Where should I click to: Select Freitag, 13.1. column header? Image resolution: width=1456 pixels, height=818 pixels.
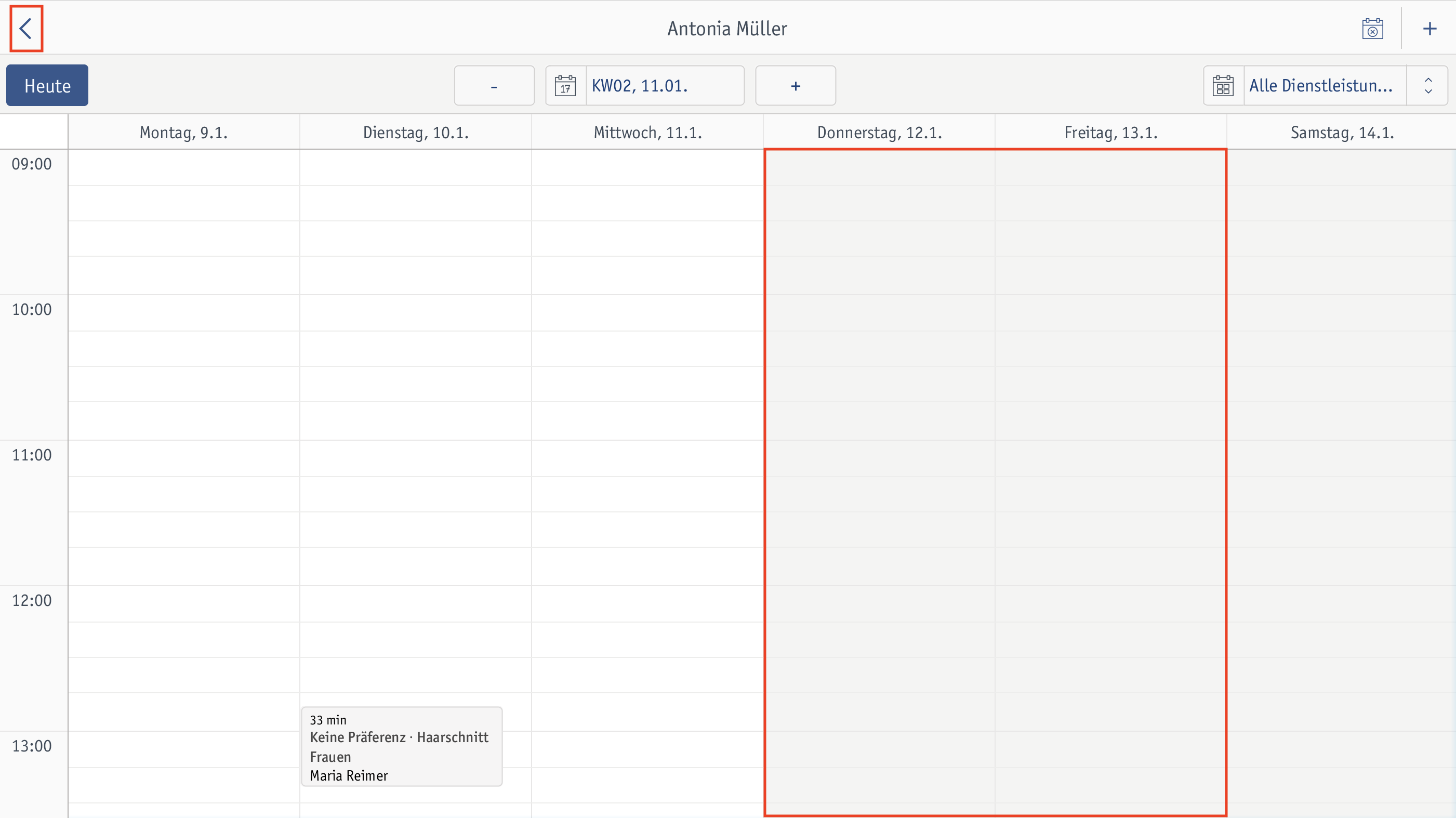click(1111, 133)
